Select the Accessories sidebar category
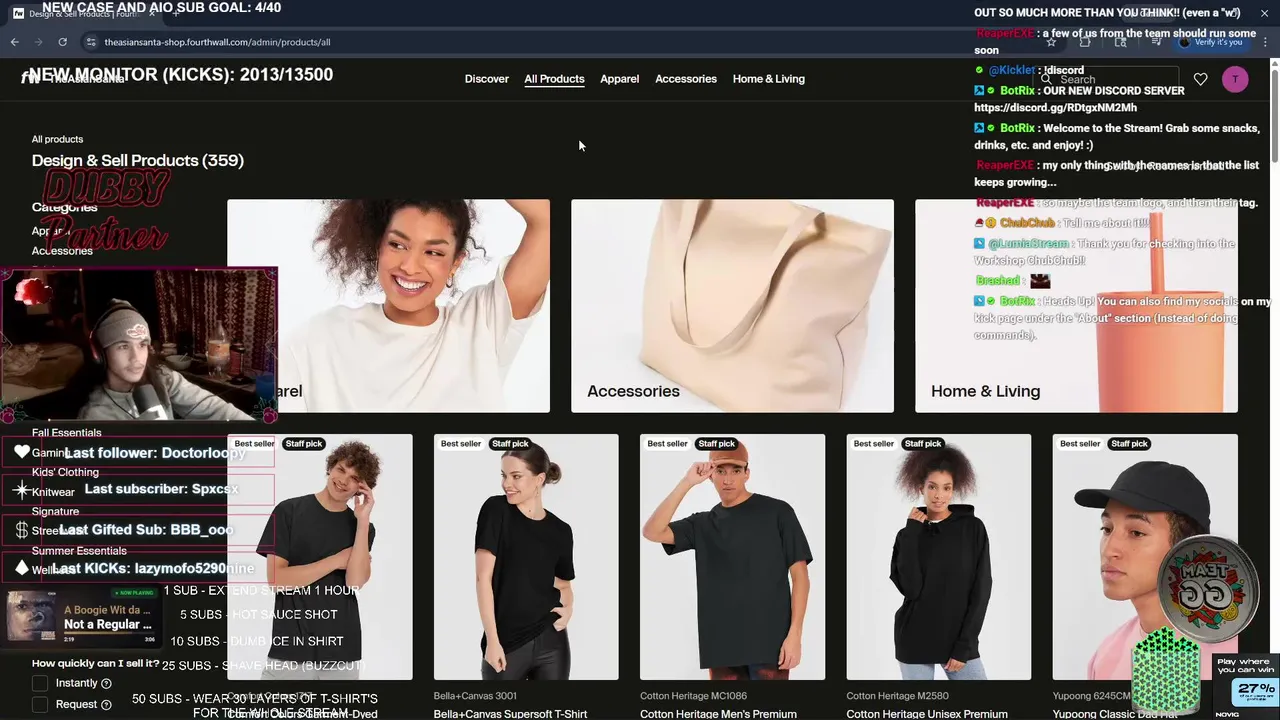This screenshot has width=1280, height=720. [62, 251]
